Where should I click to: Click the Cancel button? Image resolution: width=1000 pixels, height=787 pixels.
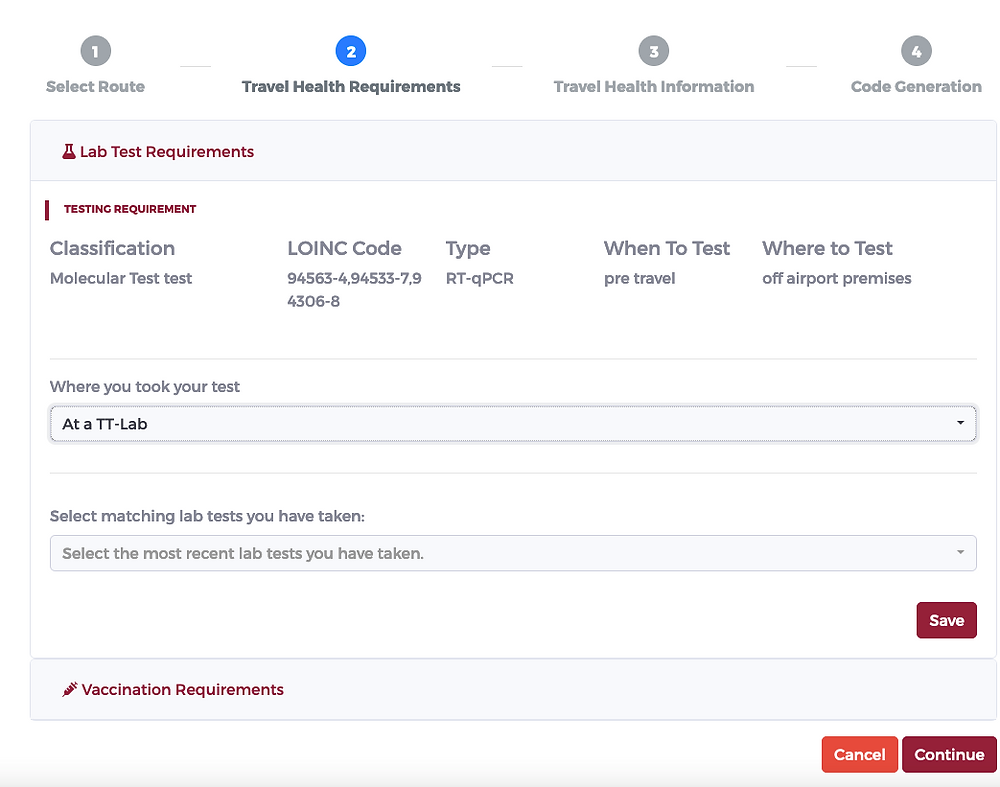pyautogui.click(x=860, y=754)
